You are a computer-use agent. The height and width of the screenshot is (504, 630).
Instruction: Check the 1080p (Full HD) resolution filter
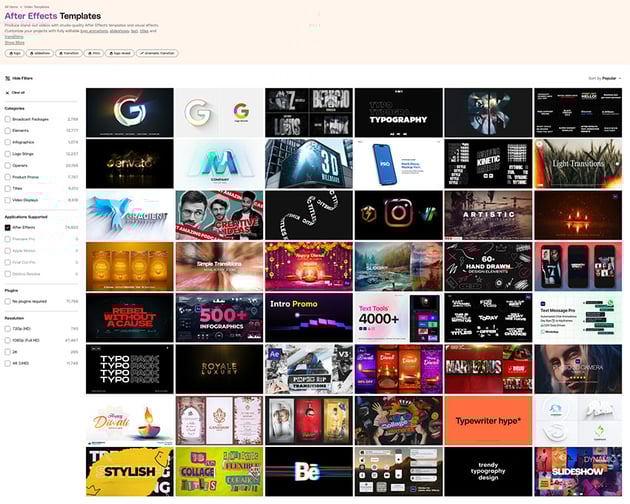point(8,340)
